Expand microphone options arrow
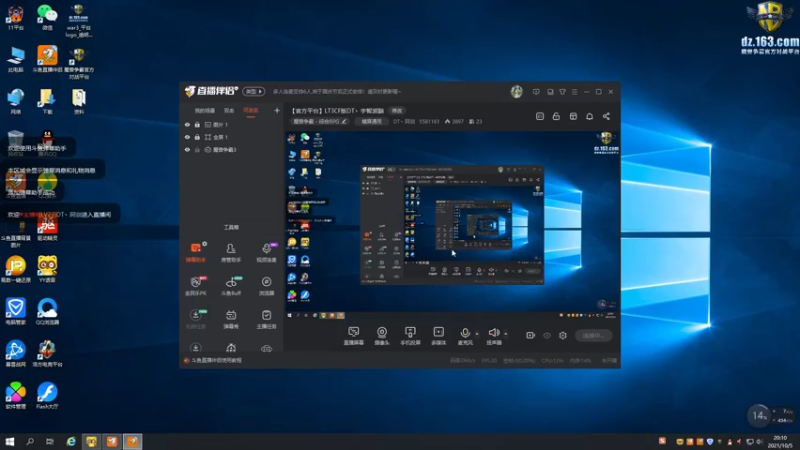This screenshot has height=450, width=800. coord(477,334)
